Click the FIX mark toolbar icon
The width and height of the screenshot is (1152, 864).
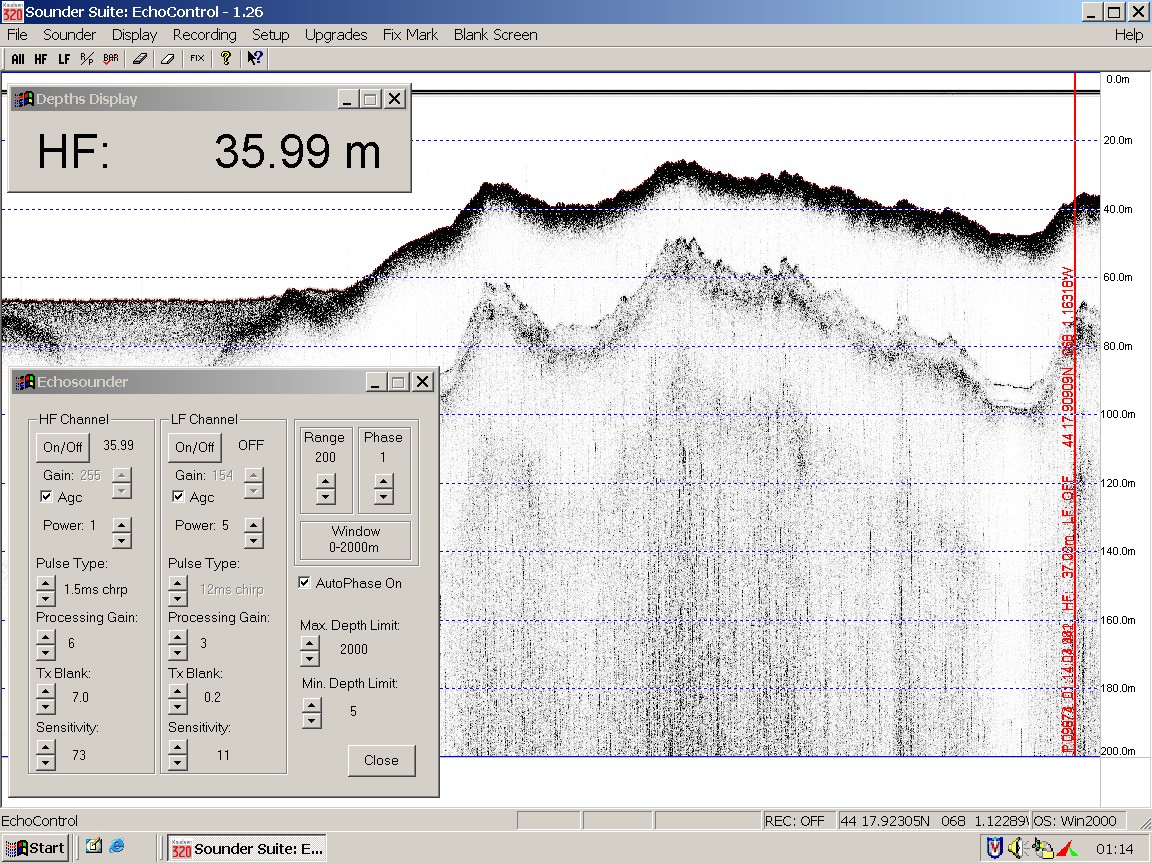pyautogui.click(x=197, y=59)
